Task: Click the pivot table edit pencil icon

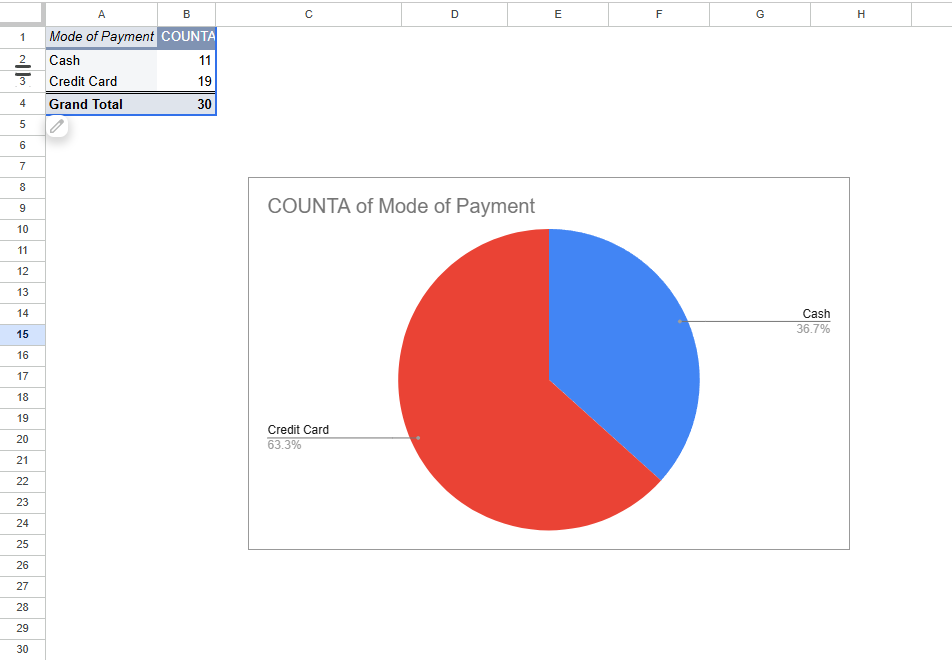Action: pos(57,126)
